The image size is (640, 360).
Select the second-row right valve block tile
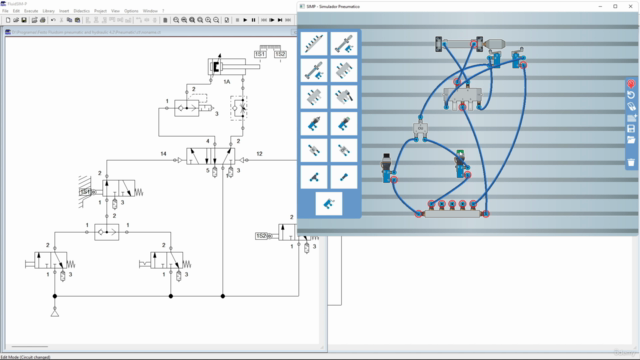click(x=344, y=71)
